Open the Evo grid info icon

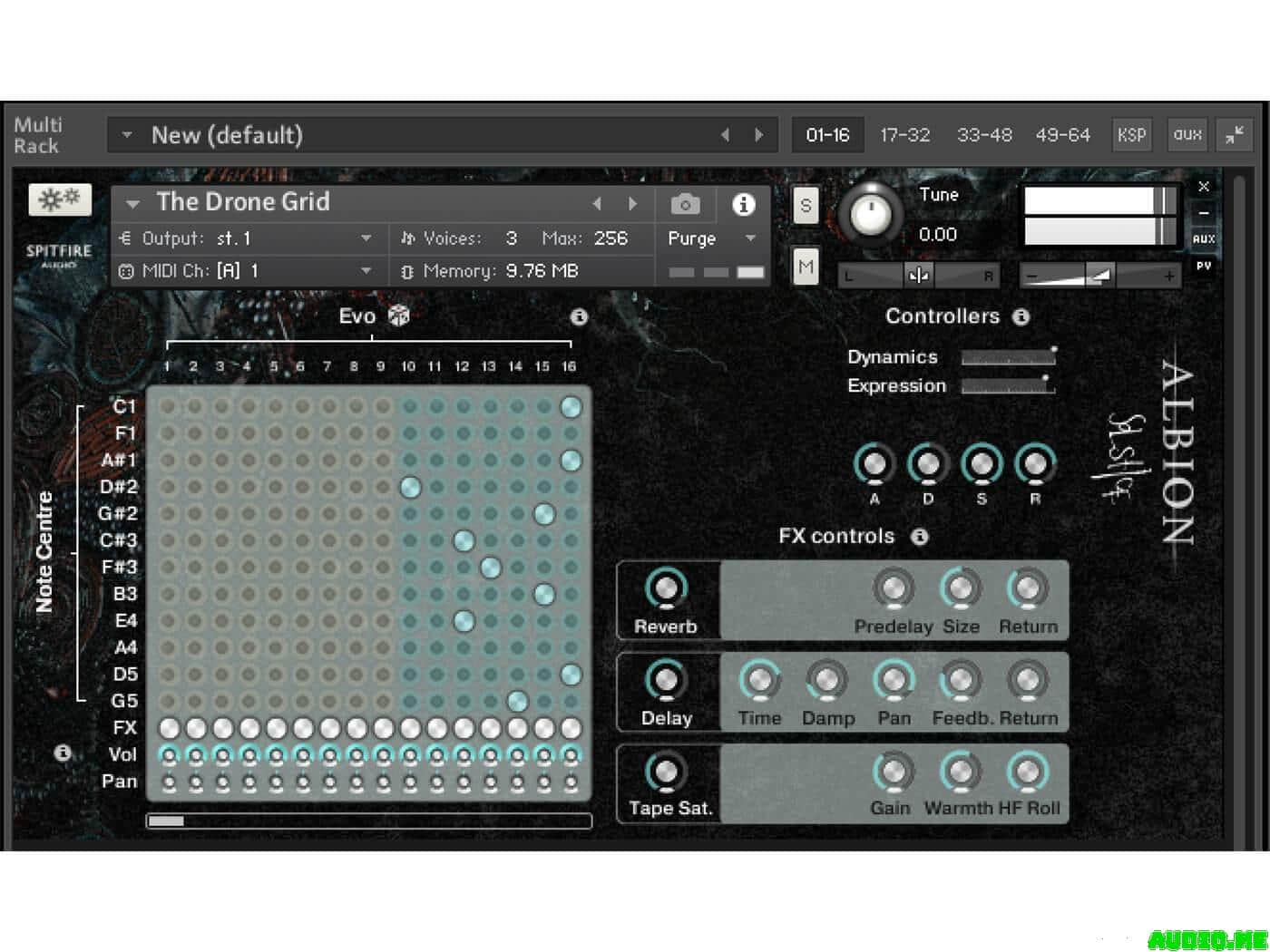(579, 316)
